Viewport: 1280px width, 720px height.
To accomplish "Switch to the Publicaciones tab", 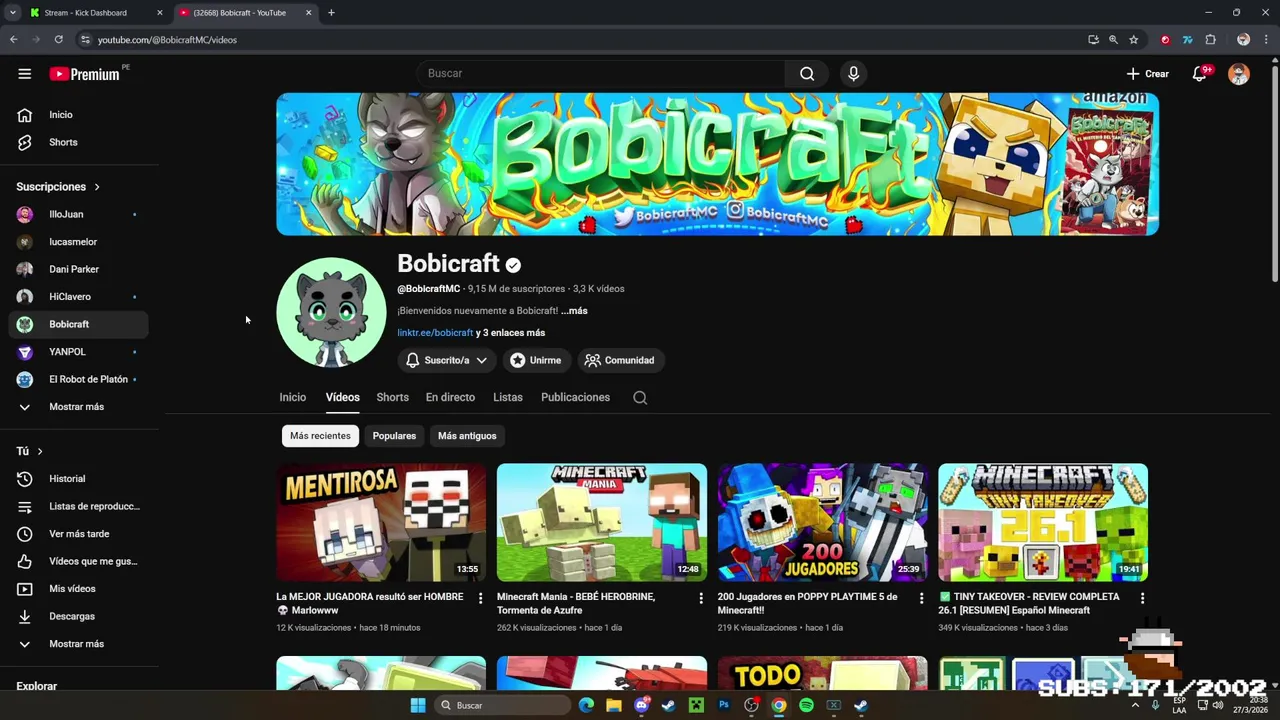I will [575, 398].
